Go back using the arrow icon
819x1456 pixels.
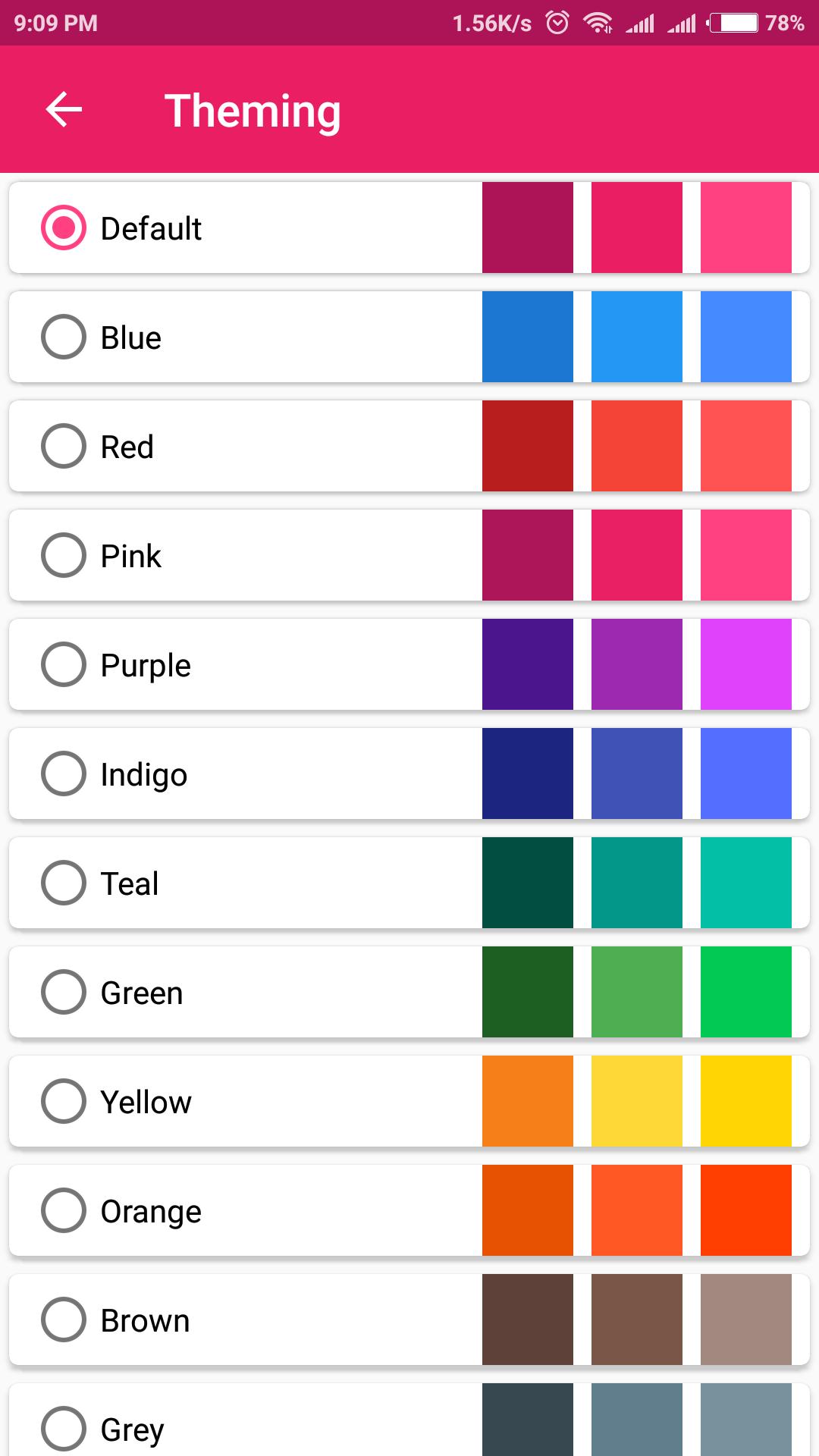[64, 110]
